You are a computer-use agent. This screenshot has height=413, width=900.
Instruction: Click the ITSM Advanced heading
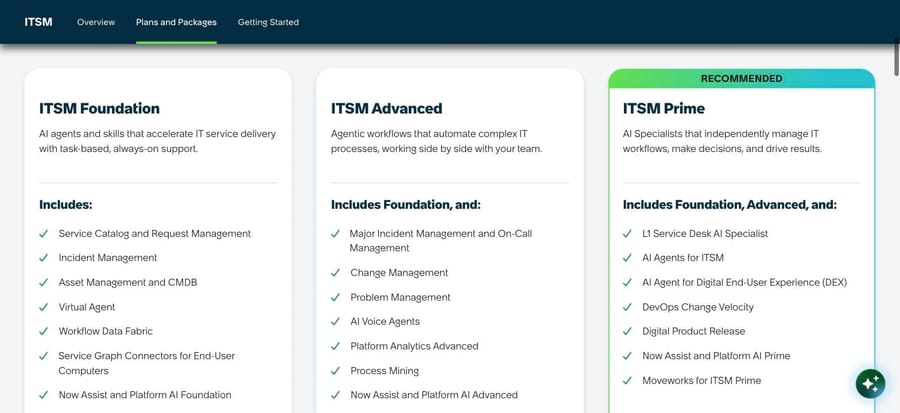[386, 108]
